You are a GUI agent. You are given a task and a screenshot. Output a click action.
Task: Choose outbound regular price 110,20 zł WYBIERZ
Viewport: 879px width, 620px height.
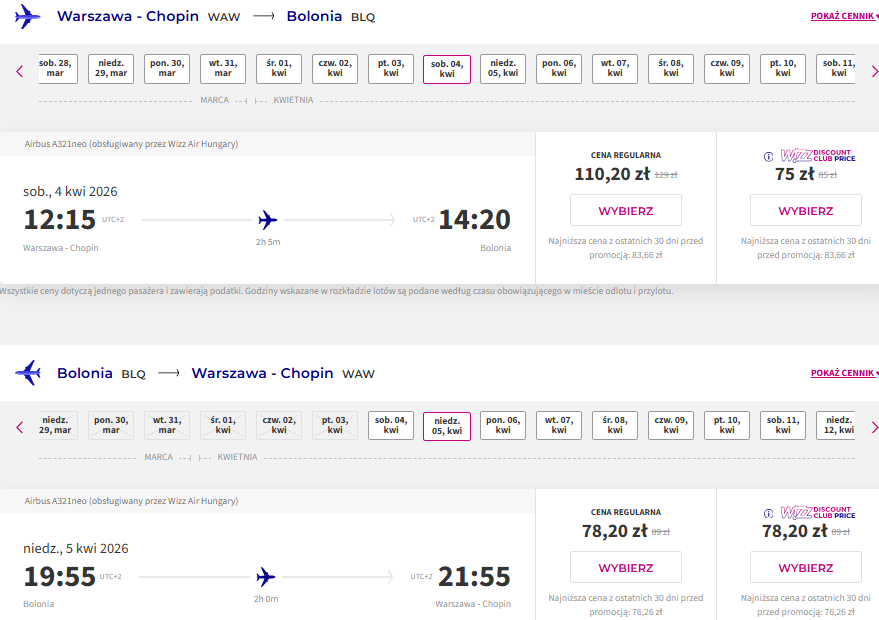click(626, 210)
